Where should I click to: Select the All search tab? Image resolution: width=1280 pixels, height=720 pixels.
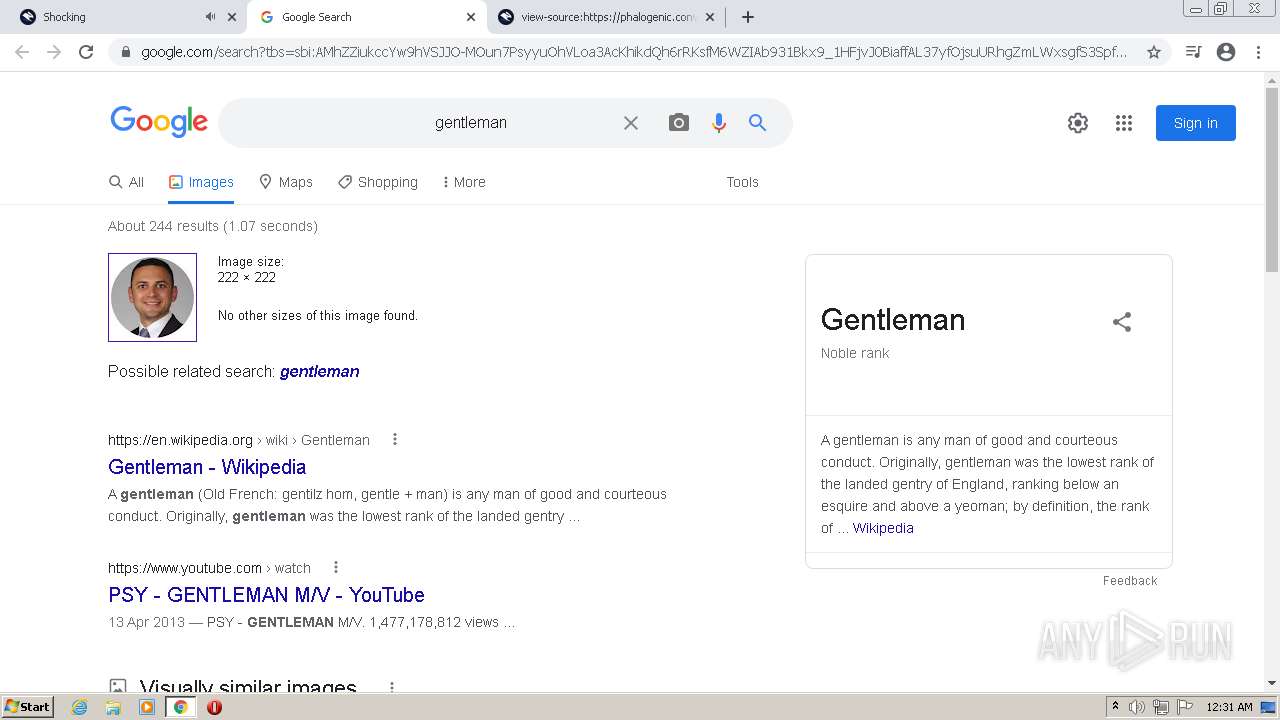pyautogui.click(x=126, y=182)
